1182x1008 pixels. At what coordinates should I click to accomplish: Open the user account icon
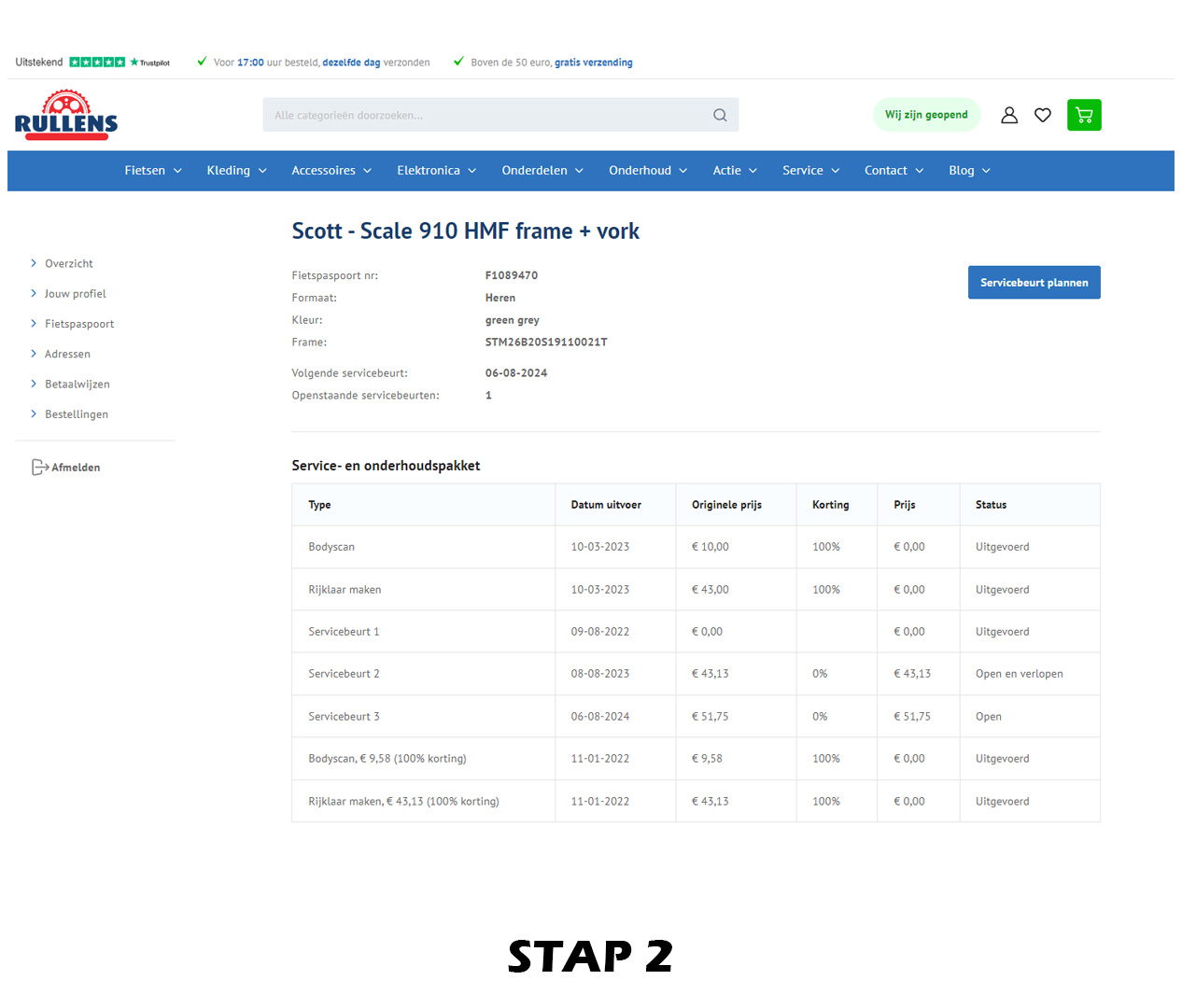(1009, 115)
